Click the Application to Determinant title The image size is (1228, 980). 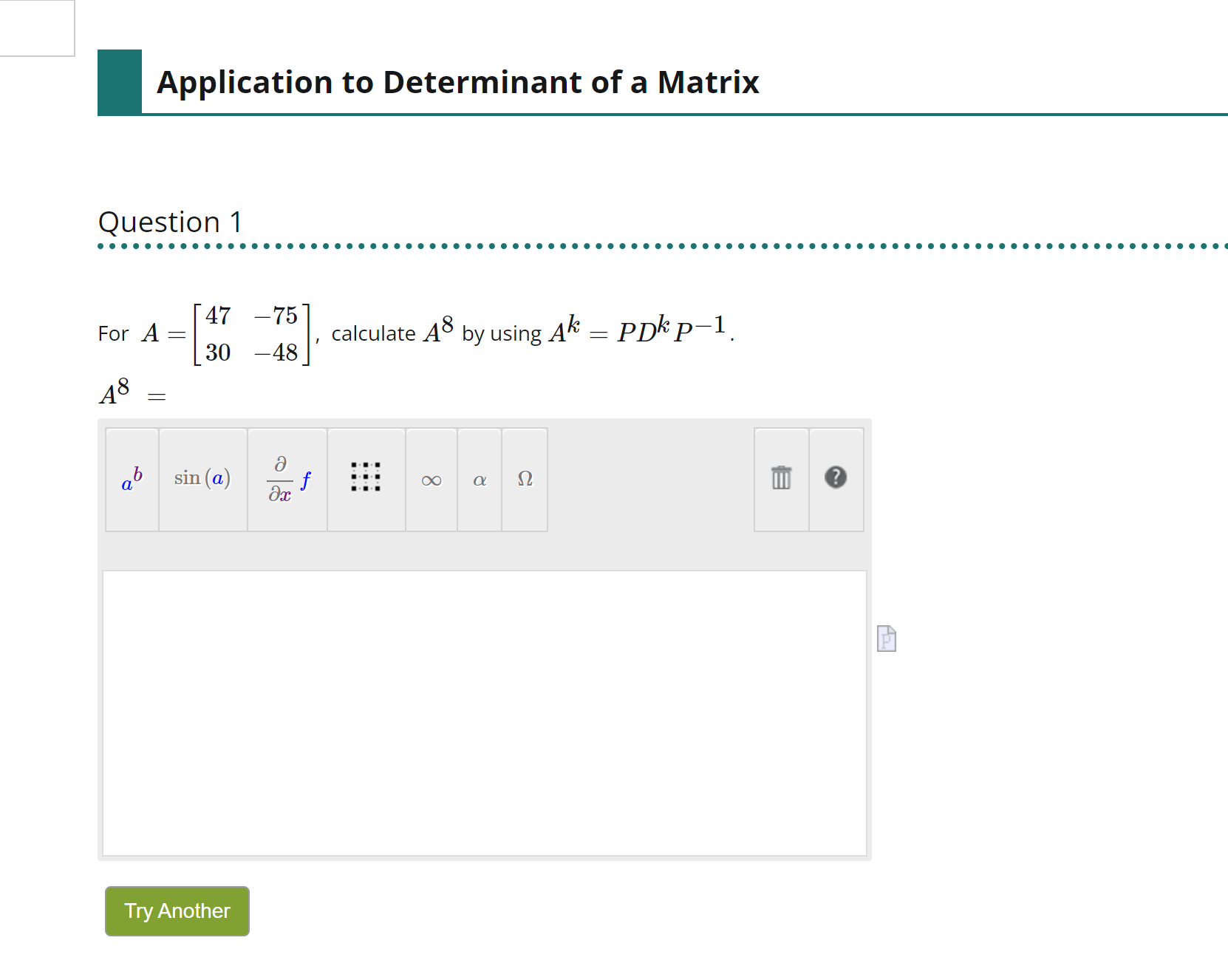(x=458, y=82)
